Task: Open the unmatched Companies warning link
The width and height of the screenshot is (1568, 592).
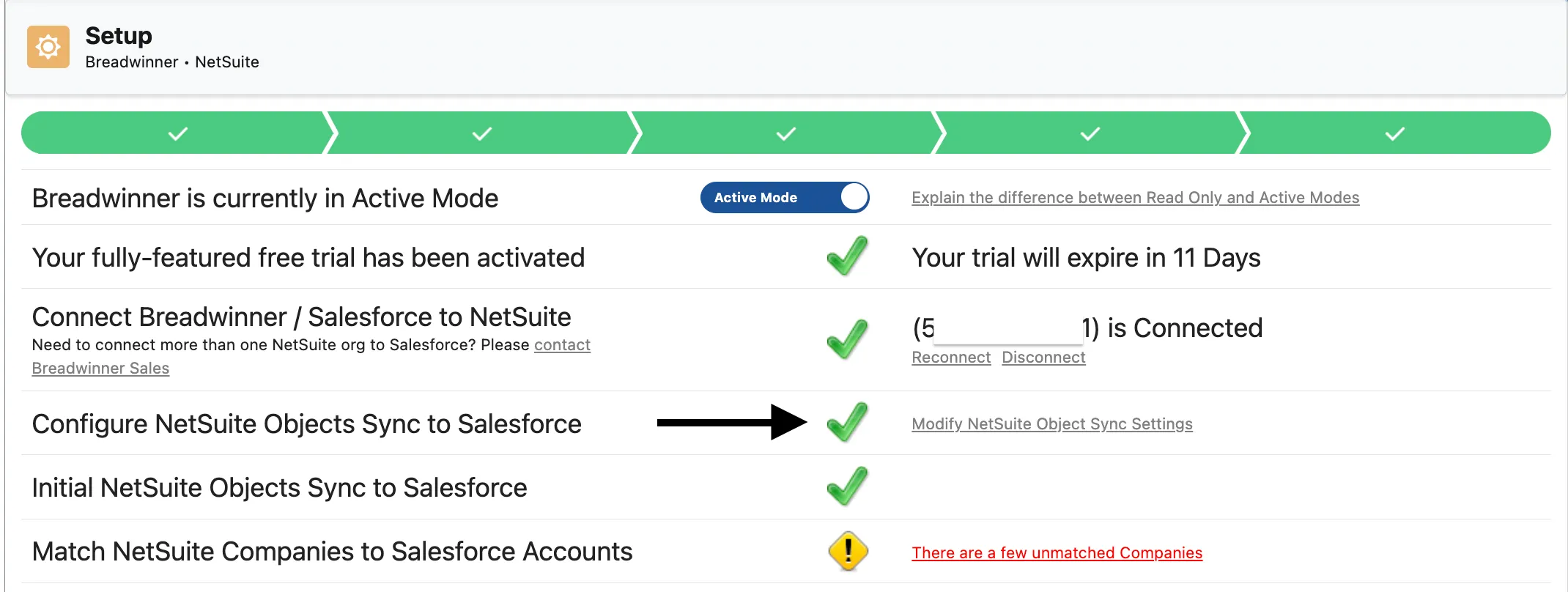Action: coord(1057,553)
